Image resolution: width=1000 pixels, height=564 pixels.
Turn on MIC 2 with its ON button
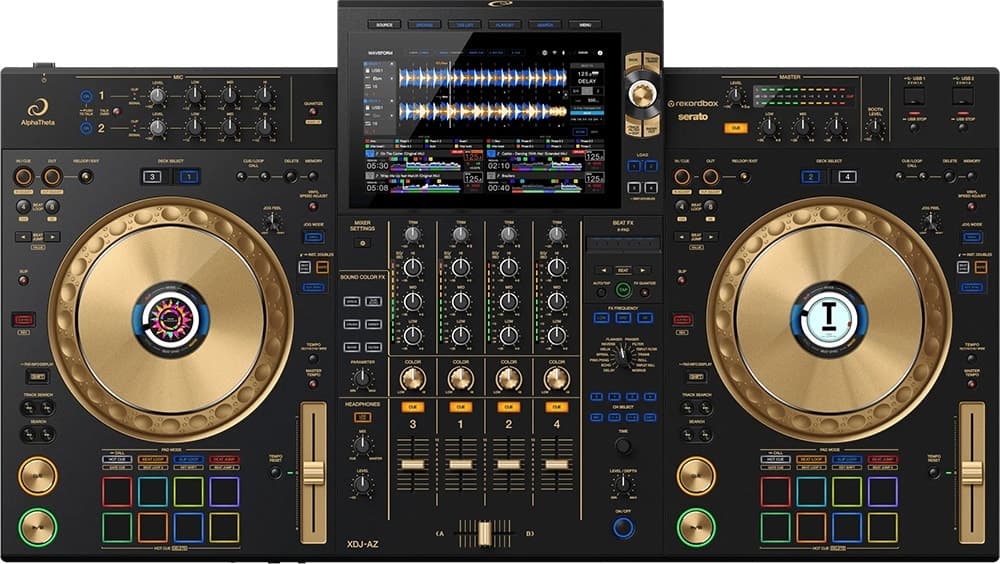[x=86, y=128]
